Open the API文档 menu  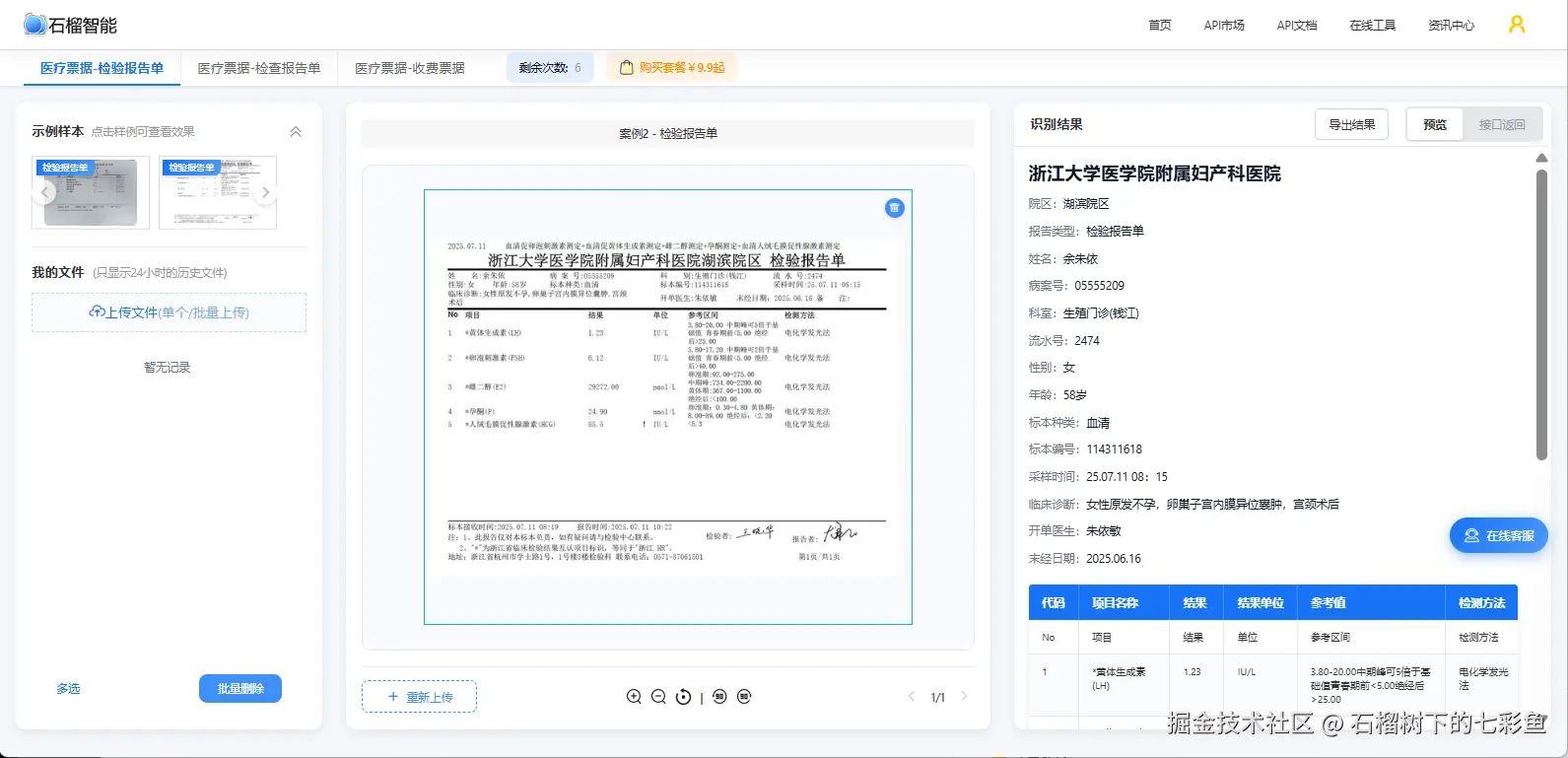pyautogui.click(x=1297, y=26)
